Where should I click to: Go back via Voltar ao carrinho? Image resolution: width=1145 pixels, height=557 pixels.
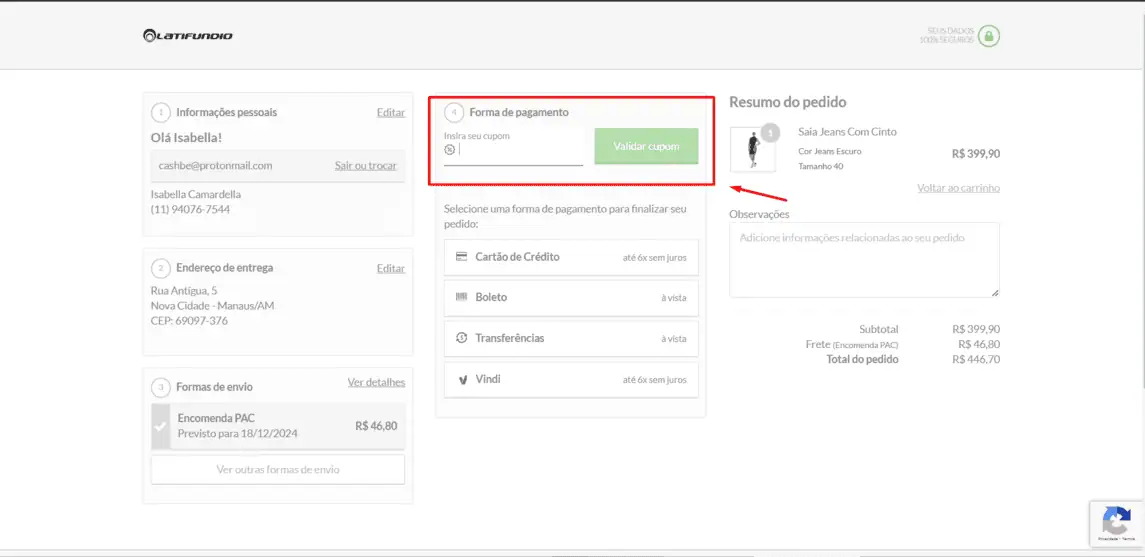coord(958,188)
